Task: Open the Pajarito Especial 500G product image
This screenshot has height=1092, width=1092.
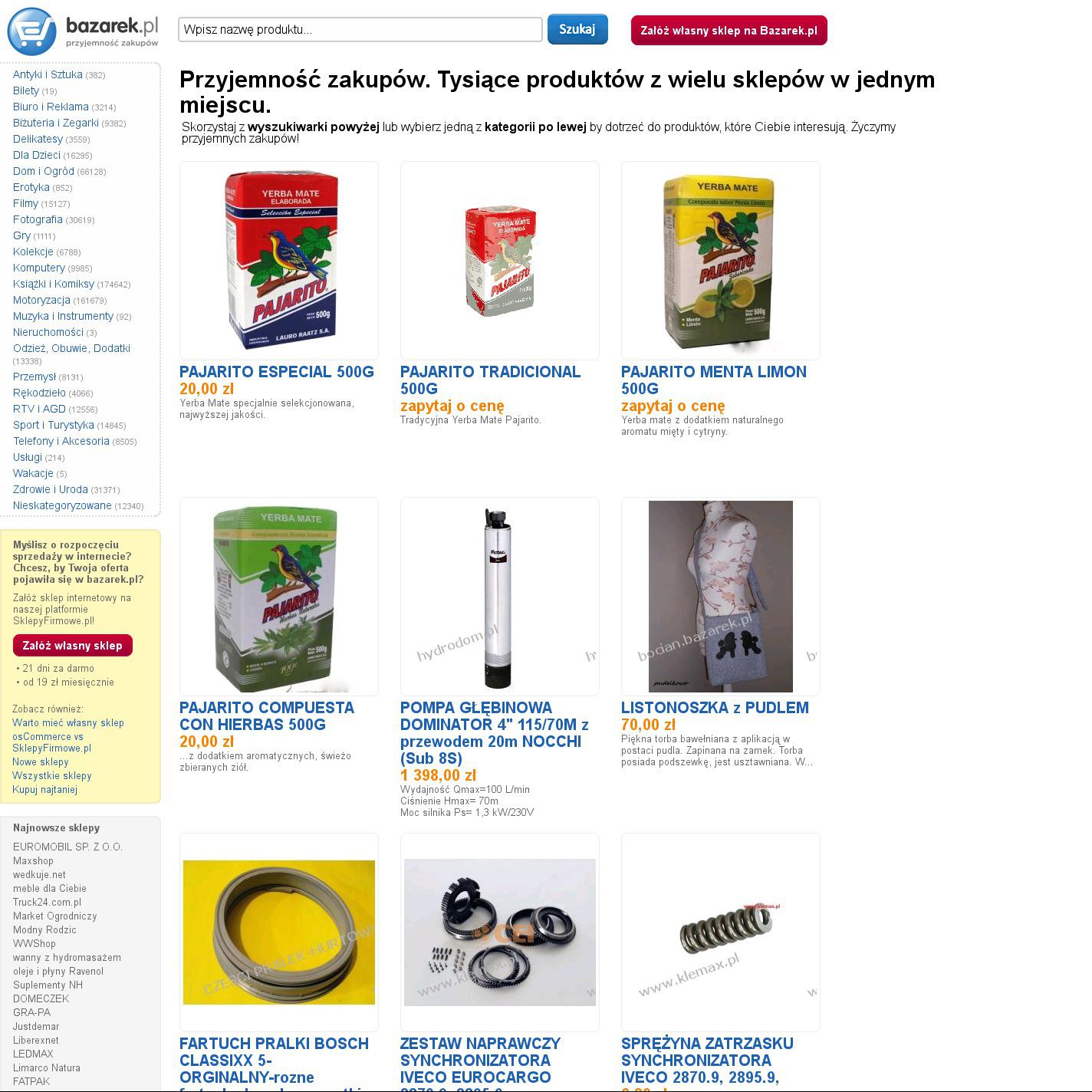Action: (x=279, y=261)
